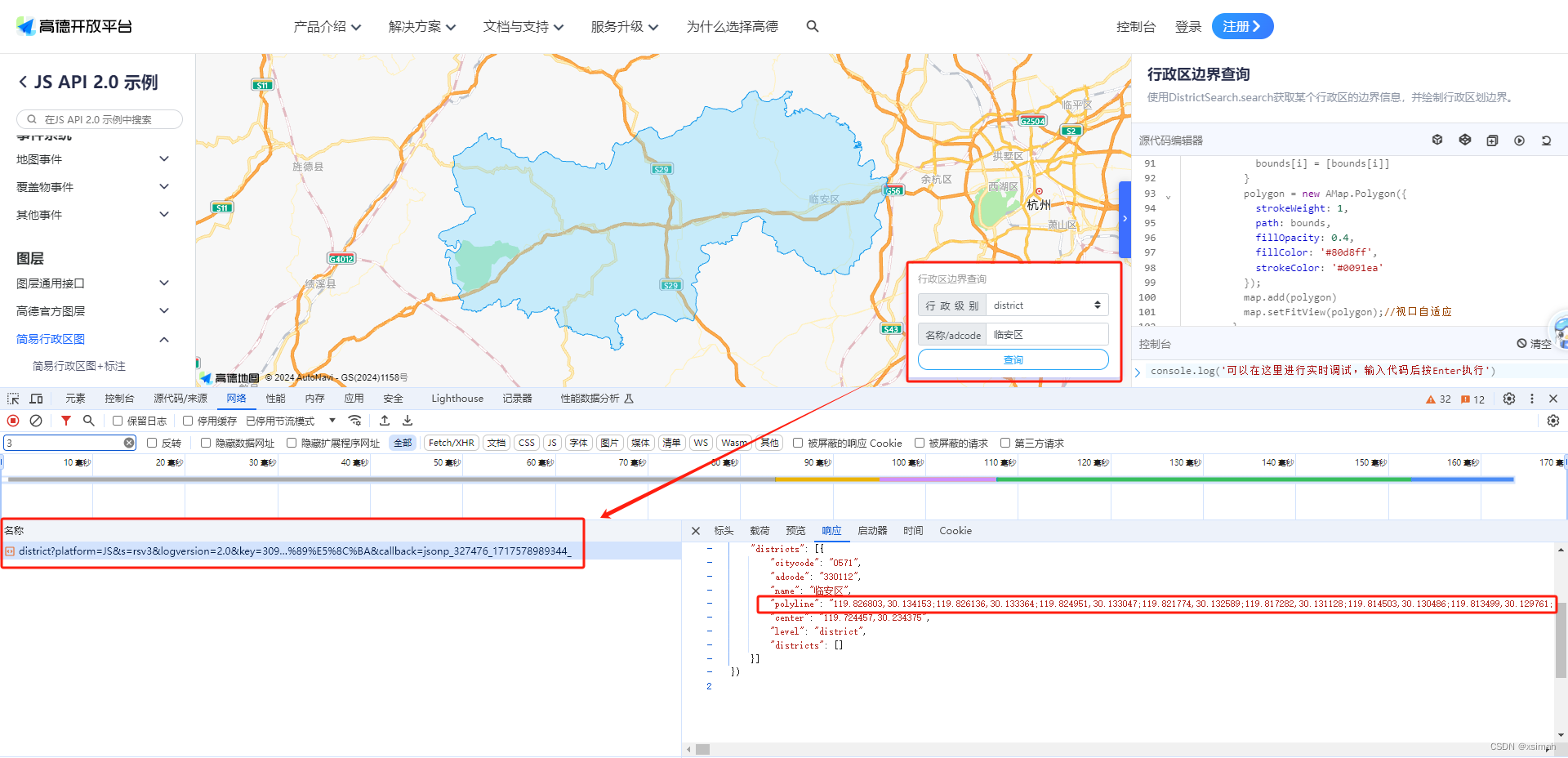The image size is (1568, 758).
Task: Open network conditions wifi icon
Action: click(354, 421)
